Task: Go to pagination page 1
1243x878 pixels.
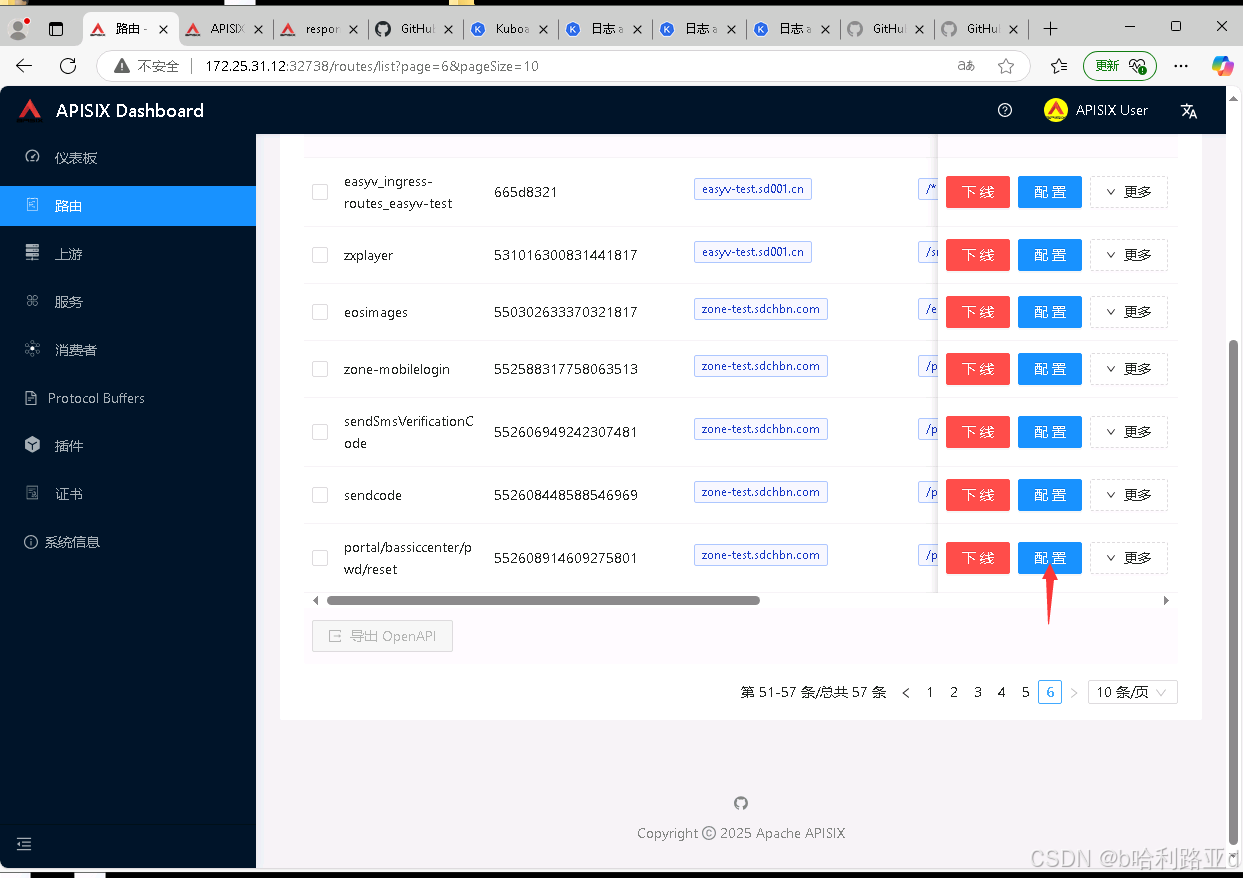Action: coord(930,692)
